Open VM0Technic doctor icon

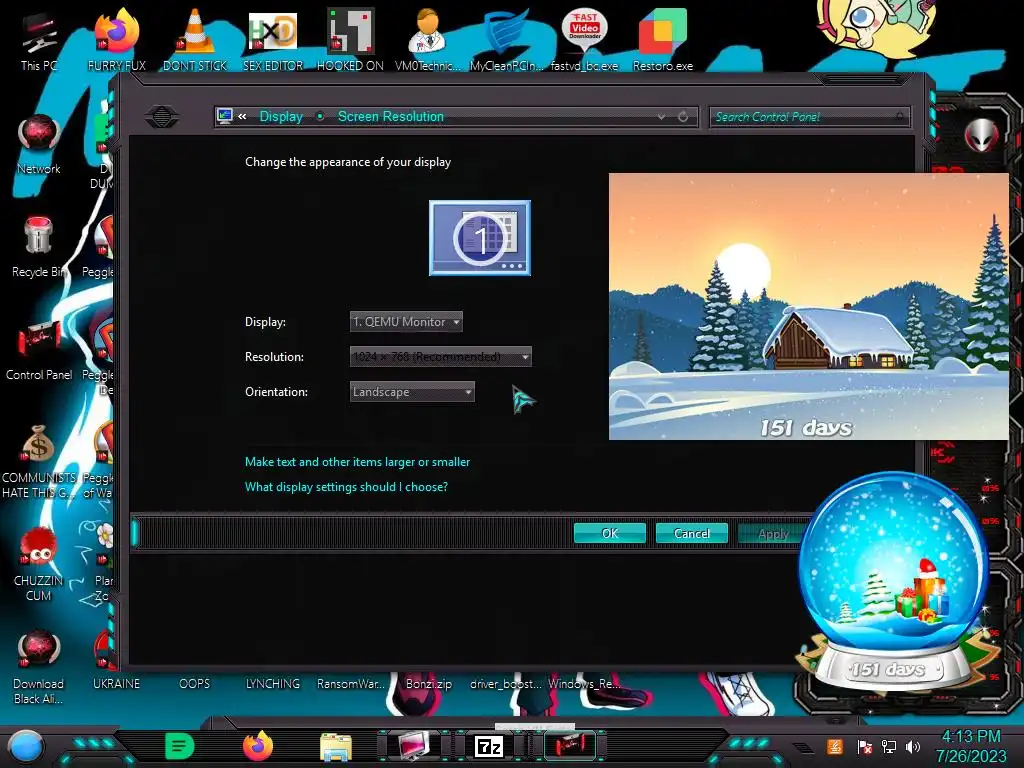[428, 40]
